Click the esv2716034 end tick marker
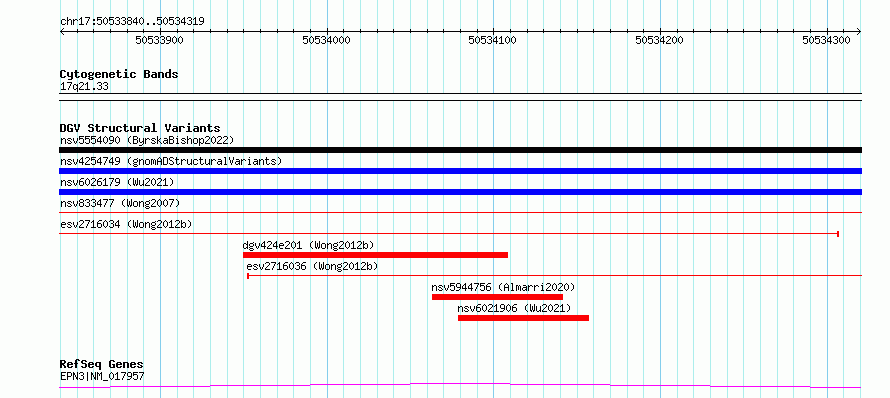This screenshot has height=398, width=890. [x=838, y=234]
